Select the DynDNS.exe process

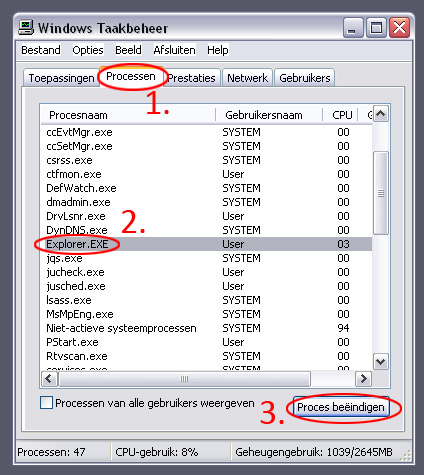[206, 230]
